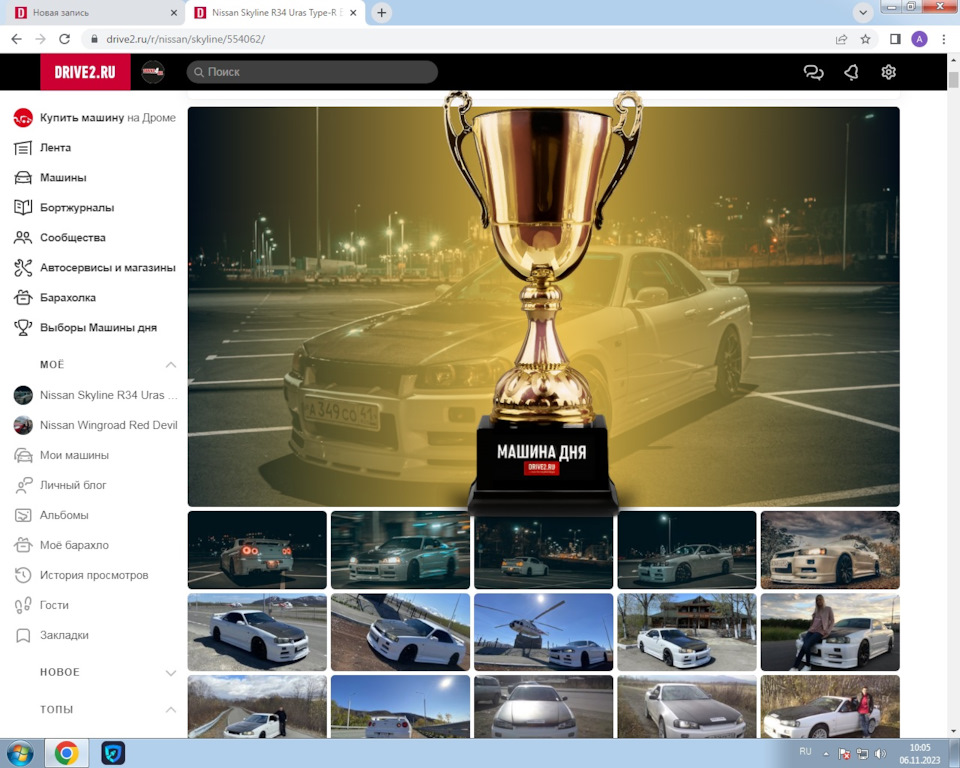This screenshot has height=768, width=960.
Task: Bookmark this page with star icon
Action: click(x=865, y=39)
